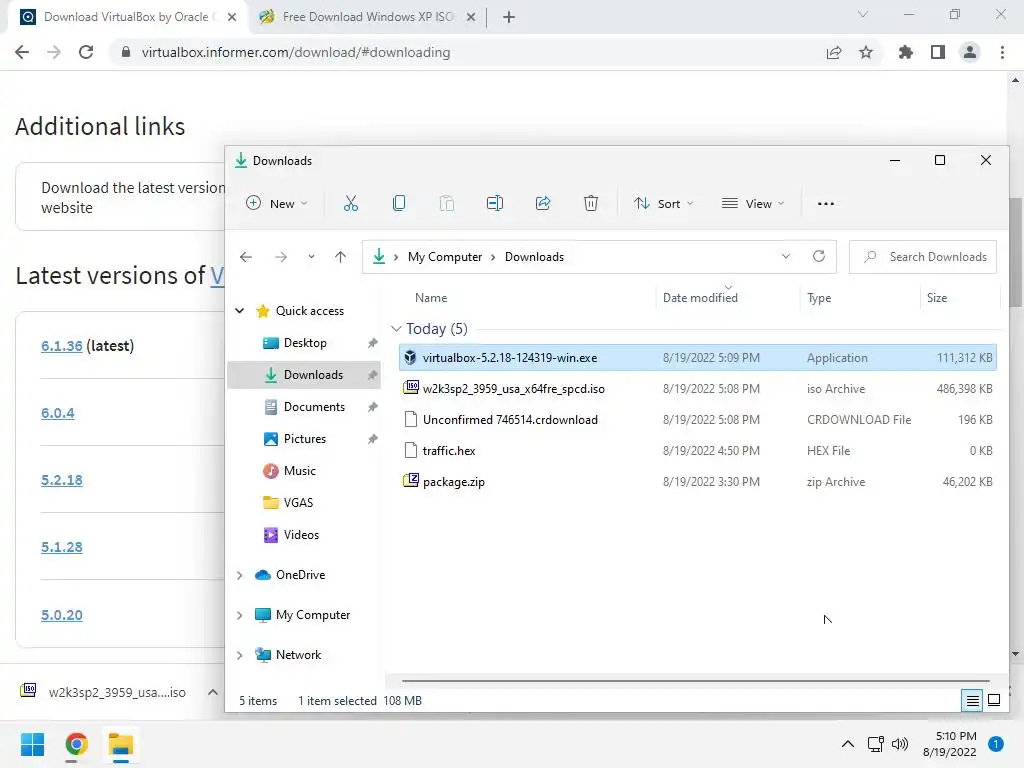Go up one folder level in Explorer
The height and width of the screenshot is (768, 1024).
(x=340, y=257)
